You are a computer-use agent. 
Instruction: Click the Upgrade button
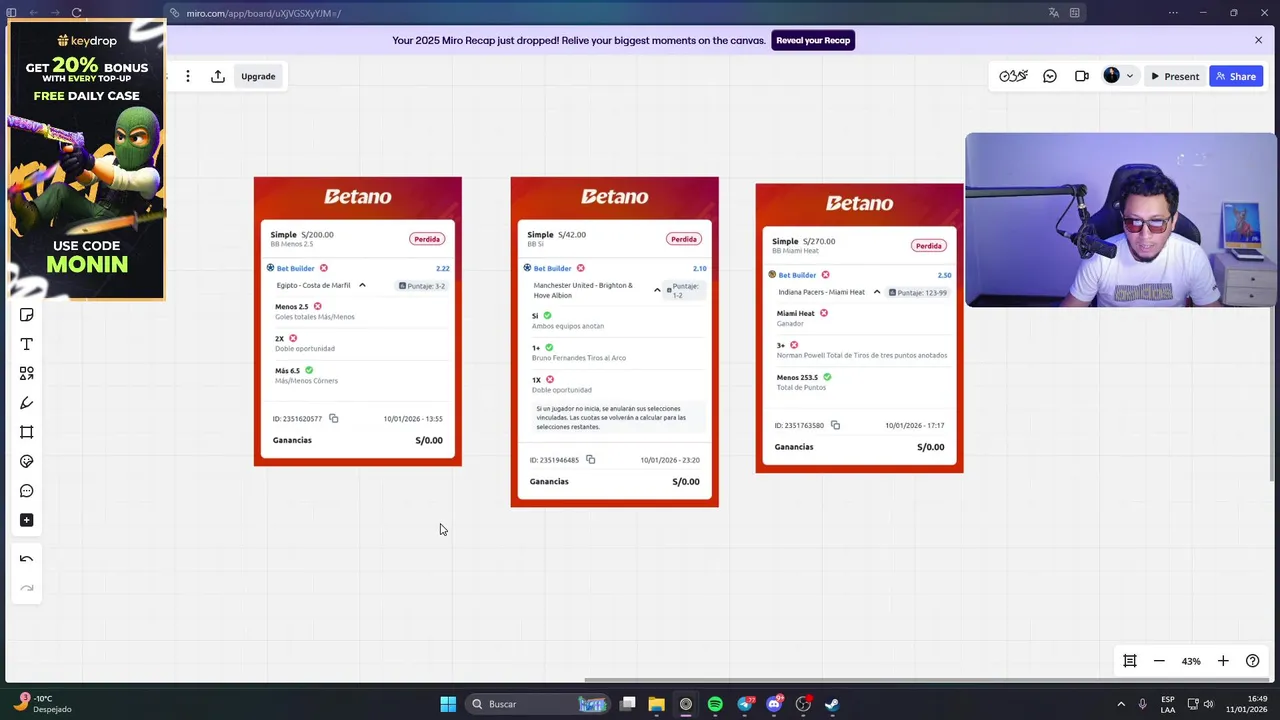point(258,76)
